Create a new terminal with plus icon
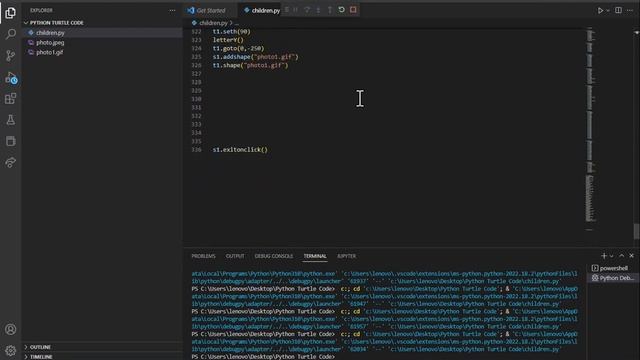The image size is (640, 360). click(x=604, y=256)
